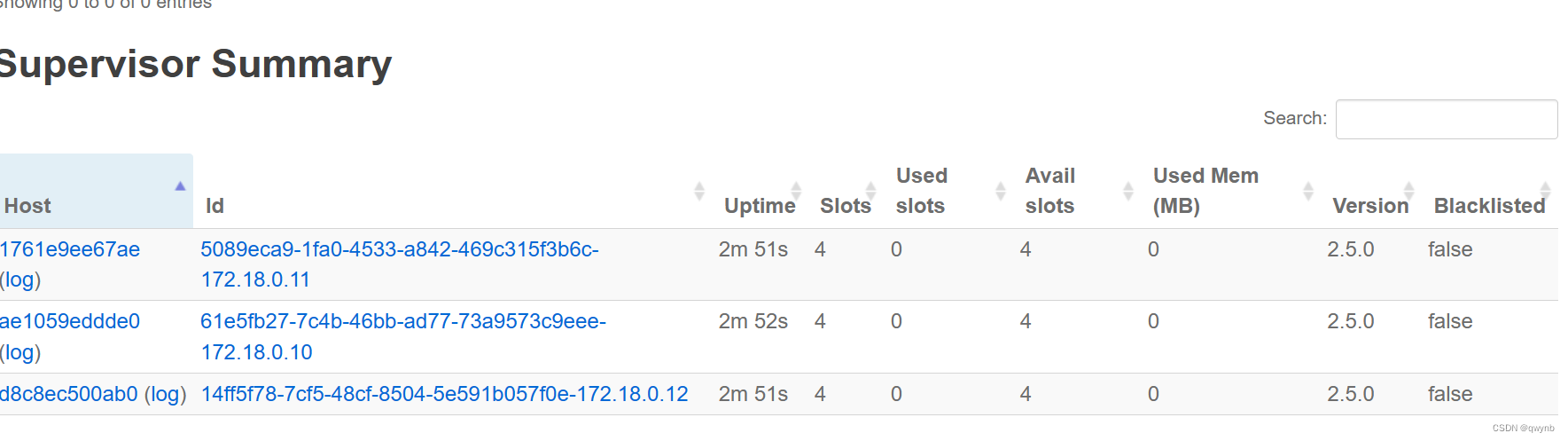Open host ae1059eddde0 link
The width and height of the screenshot is (1568, 441).
70,321
